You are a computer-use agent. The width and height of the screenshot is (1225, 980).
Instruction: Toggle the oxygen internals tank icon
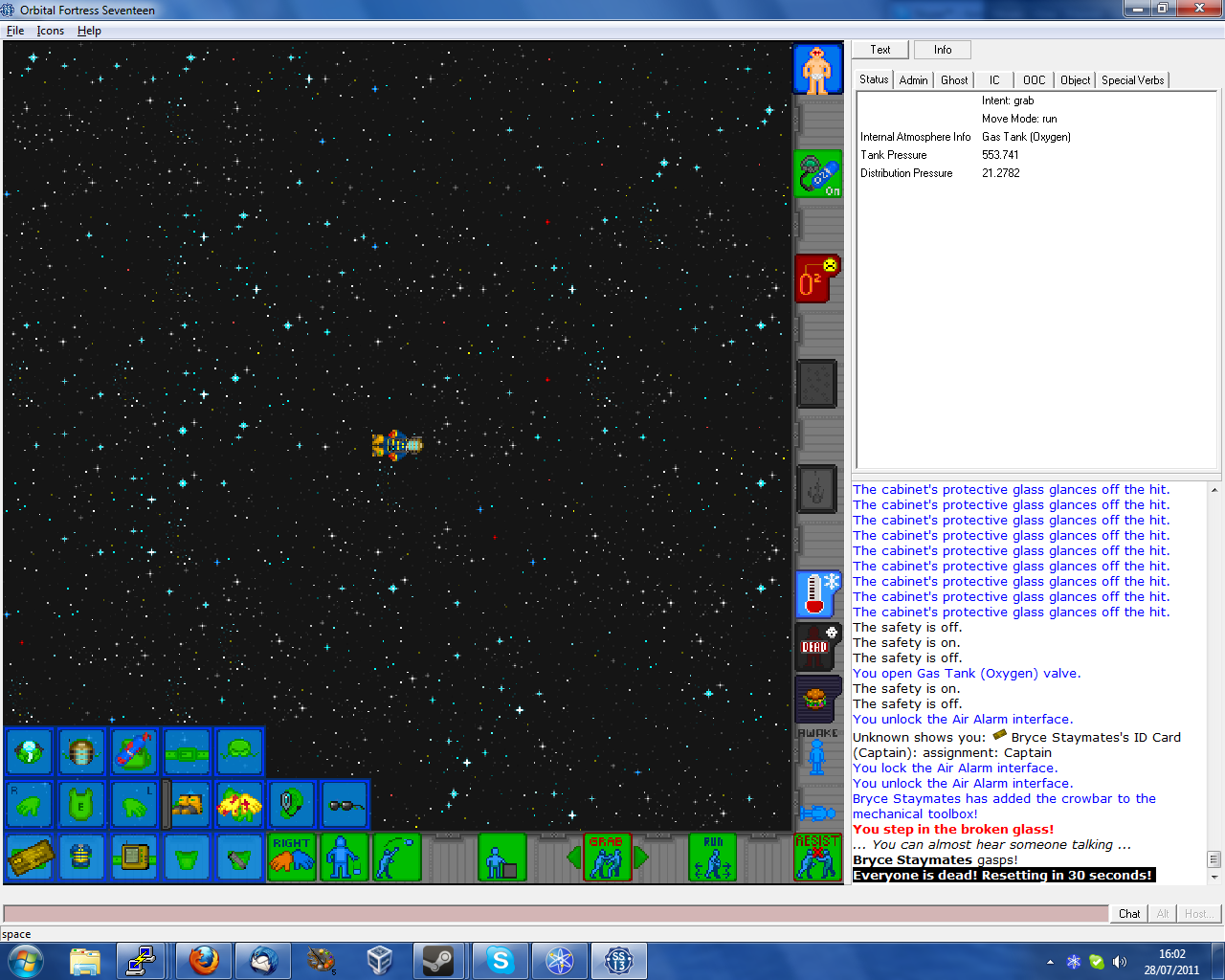point(817,174)
